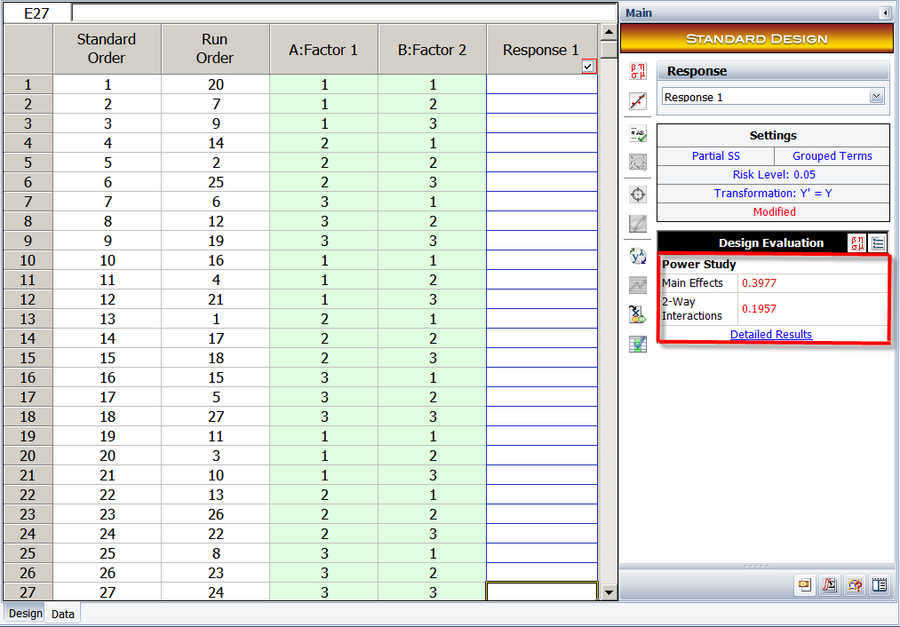Open the Plot icon with red line

click(x=637, y=101)
